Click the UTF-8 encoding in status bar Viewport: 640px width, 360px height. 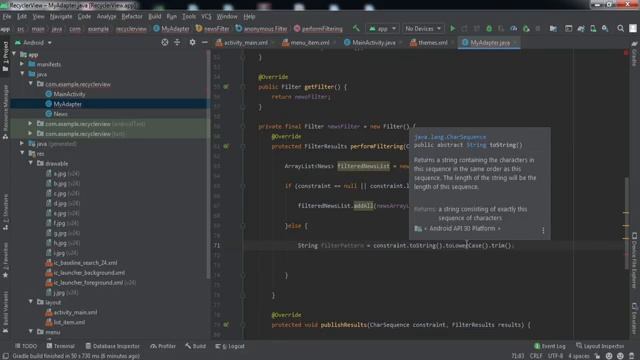pos(555,356)
